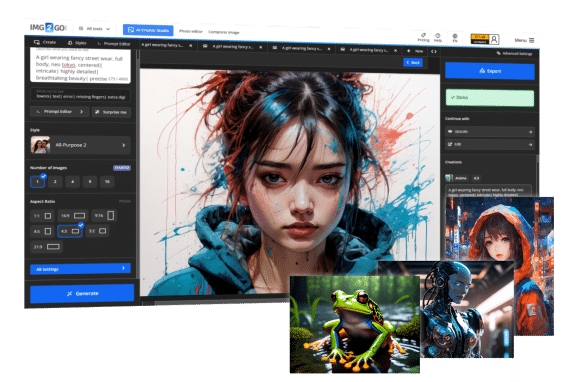Select 9 images count
This screenshot has height=382, width=570.
click(x=90, y=181)
